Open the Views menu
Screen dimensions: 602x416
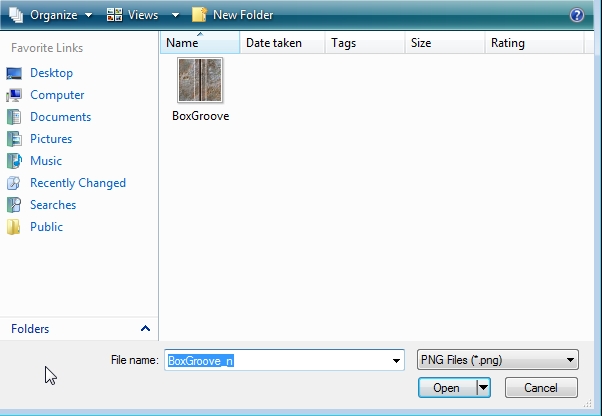132,15
